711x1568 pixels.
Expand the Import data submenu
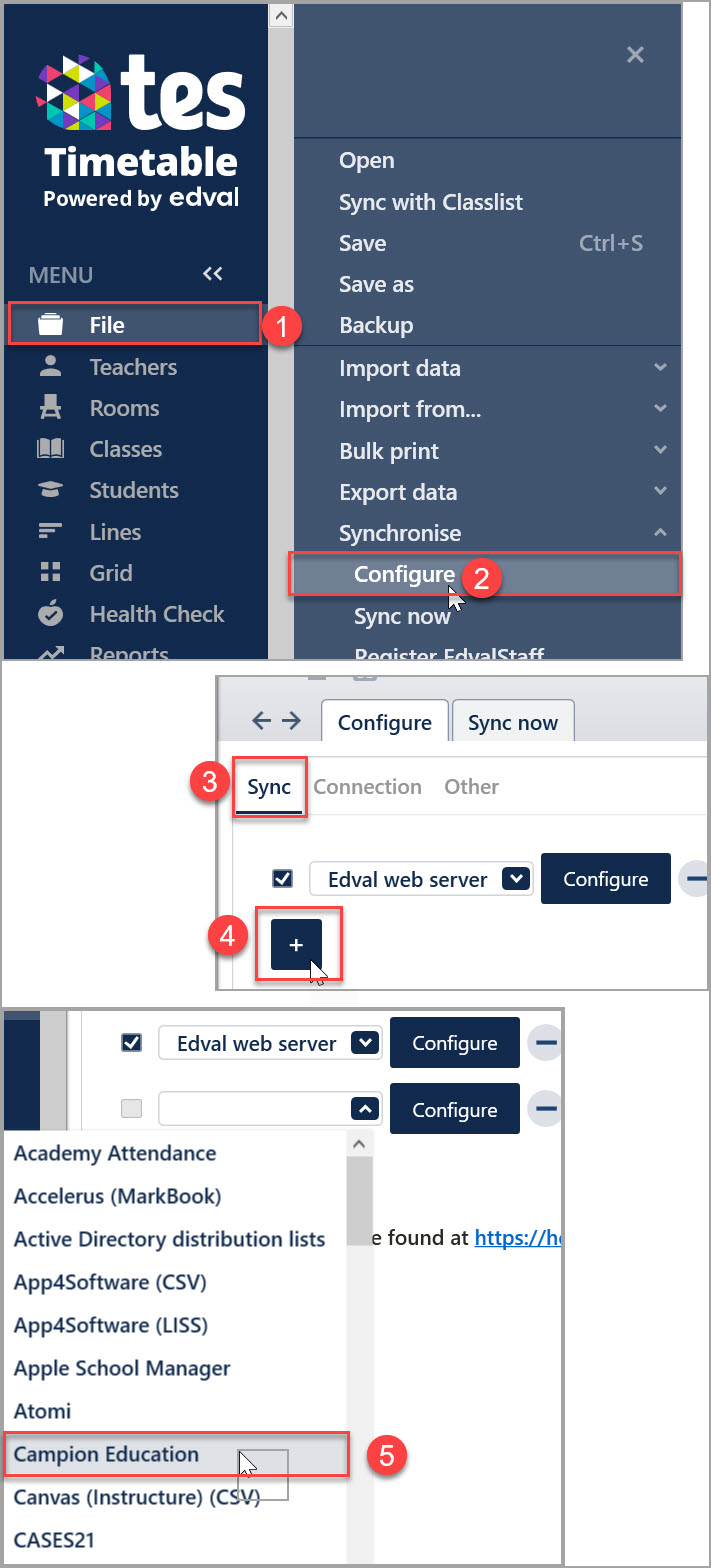click(660, 368)
